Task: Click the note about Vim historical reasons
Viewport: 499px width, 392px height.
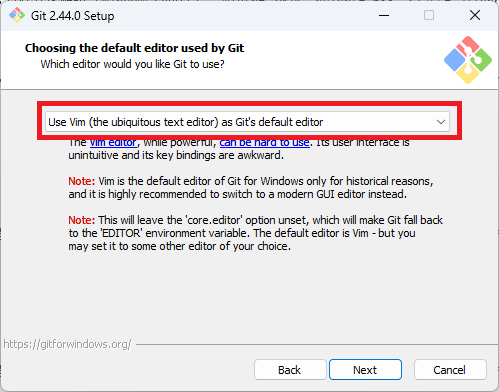Action: tap(251, 187)
